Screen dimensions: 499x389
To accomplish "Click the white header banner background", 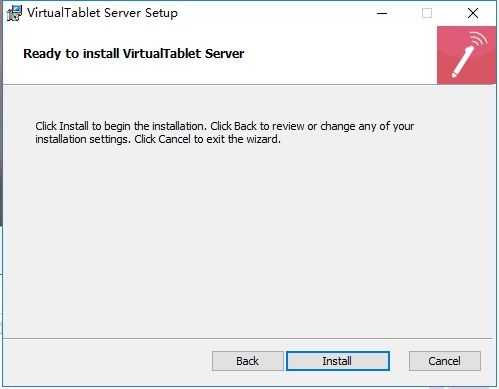I will 220,72.
